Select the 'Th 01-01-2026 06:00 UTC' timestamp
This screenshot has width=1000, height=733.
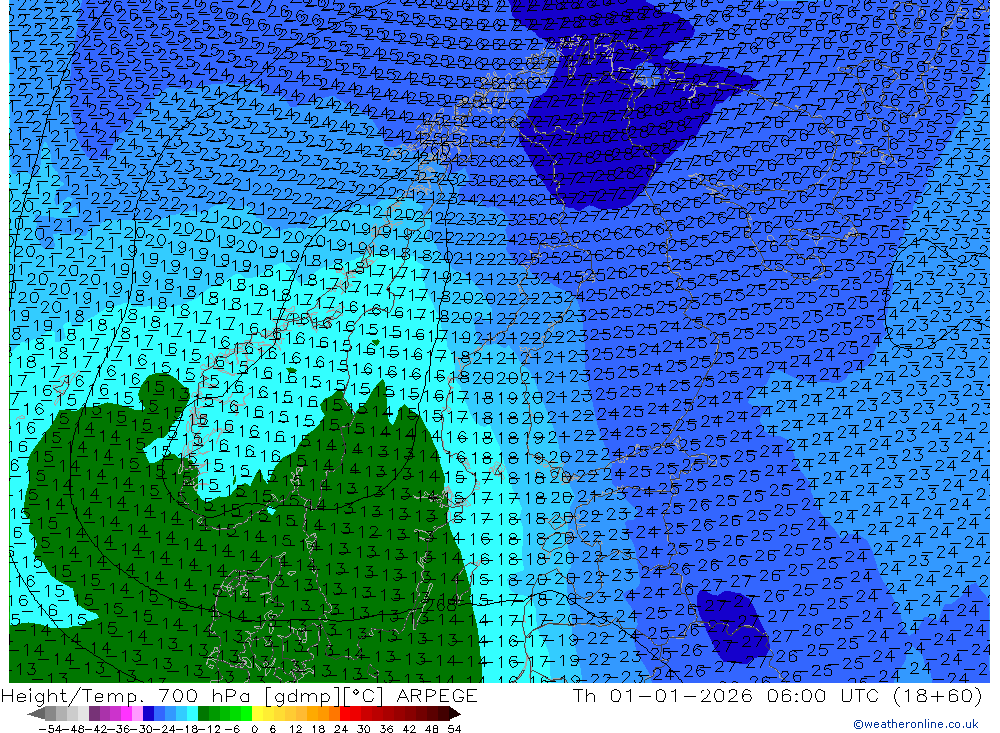pos(726,695)
